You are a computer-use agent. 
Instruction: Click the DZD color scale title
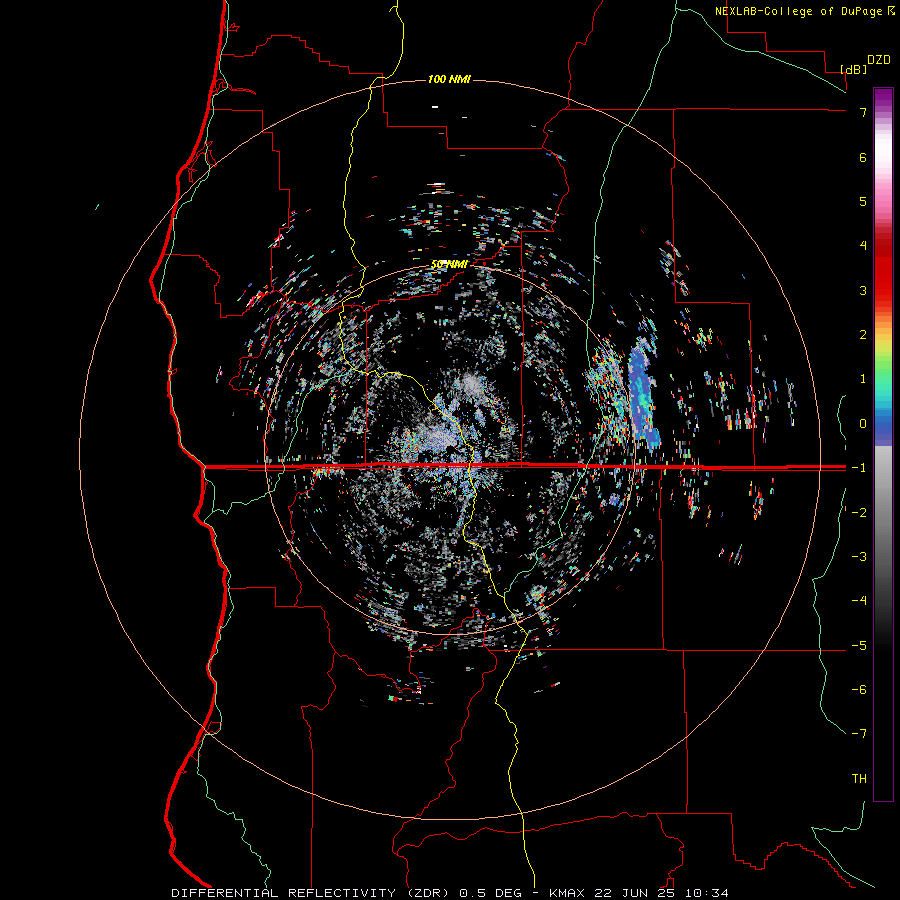click(879, 60)
